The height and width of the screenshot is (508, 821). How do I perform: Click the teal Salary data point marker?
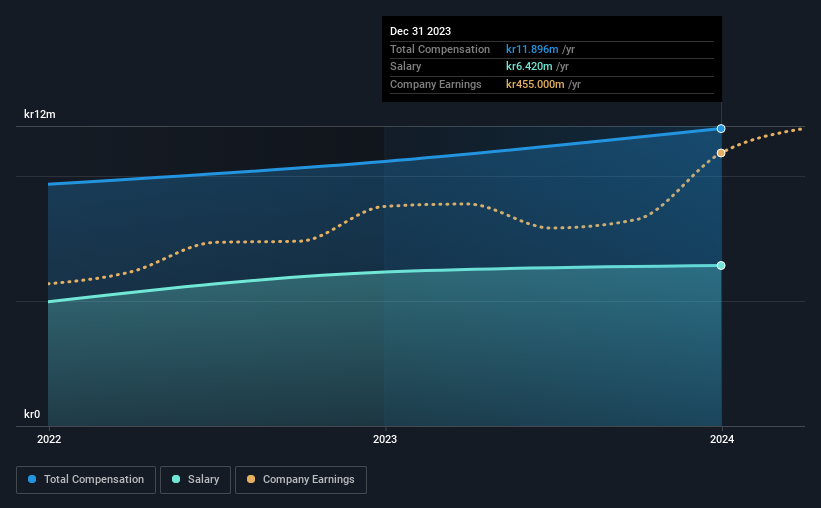[721, 266]
